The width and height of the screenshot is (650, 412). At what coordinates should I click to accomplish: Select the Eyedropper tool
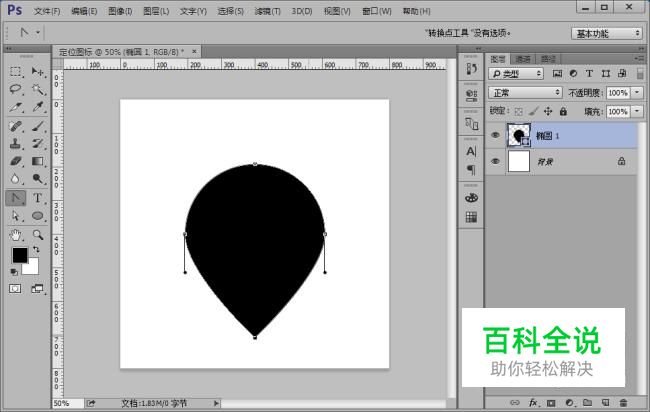click(38, 107)
